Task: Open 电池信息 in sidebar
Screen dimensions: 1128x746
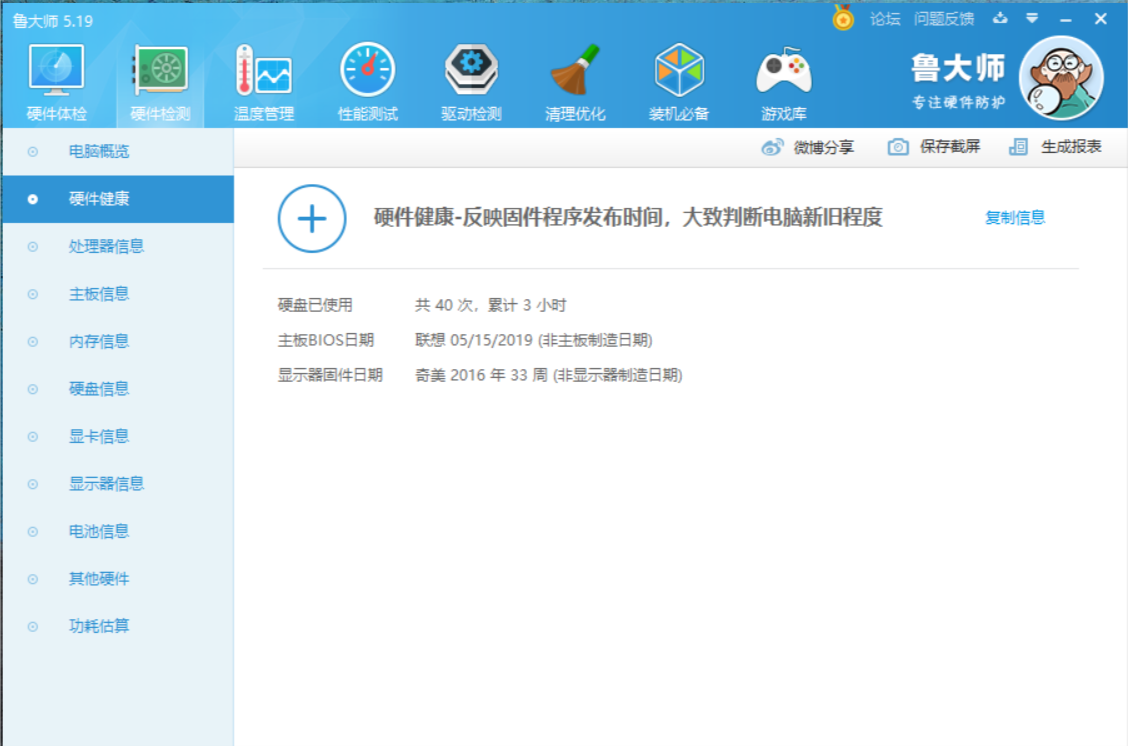Action: (x=118, y=532)
